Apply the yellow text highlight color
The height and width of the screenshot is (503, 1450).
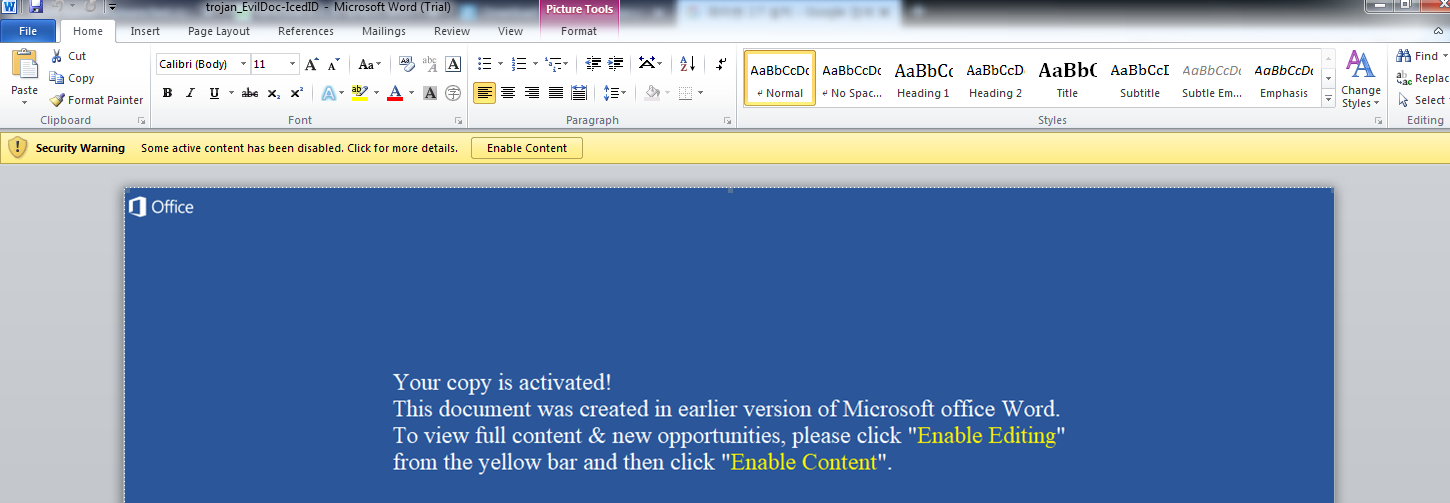[360, 93]
